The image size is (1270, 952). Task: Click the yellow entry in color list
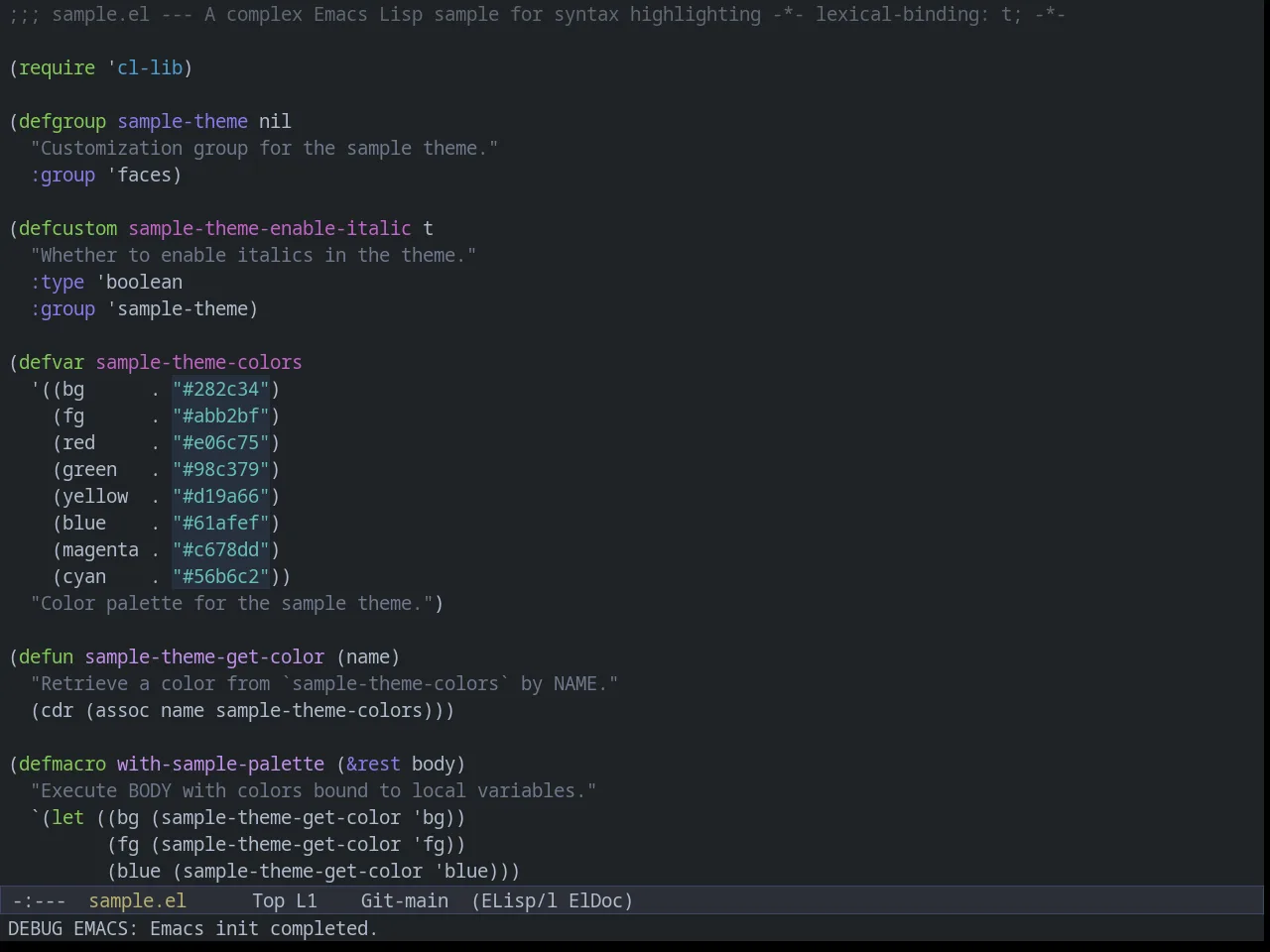pyautogui.click(x=95, y=496)
